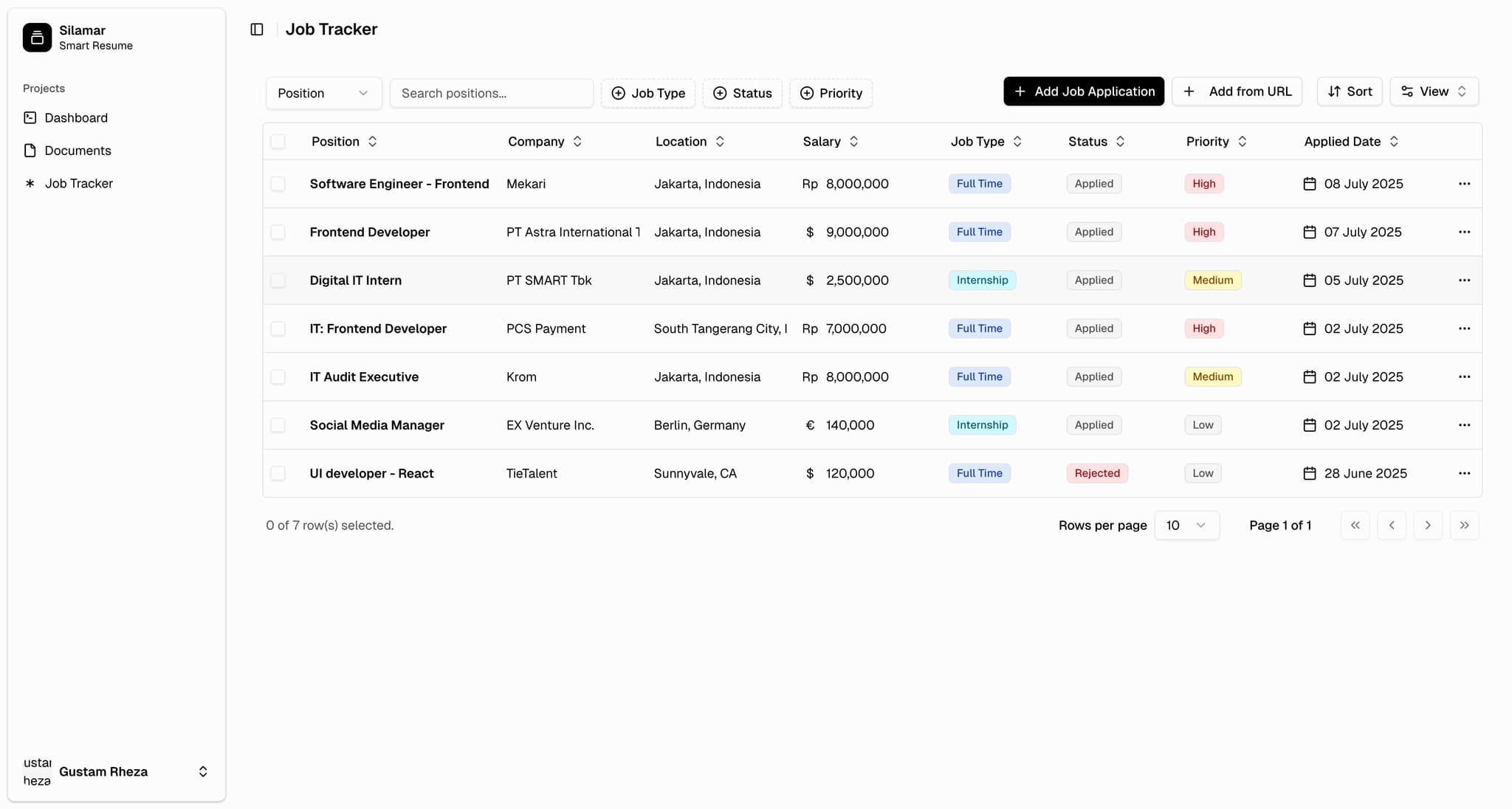This screenshot has width=1512, height=809.
Task: Open row actions for Digital IT Intern
Action: click(1464, 280)
